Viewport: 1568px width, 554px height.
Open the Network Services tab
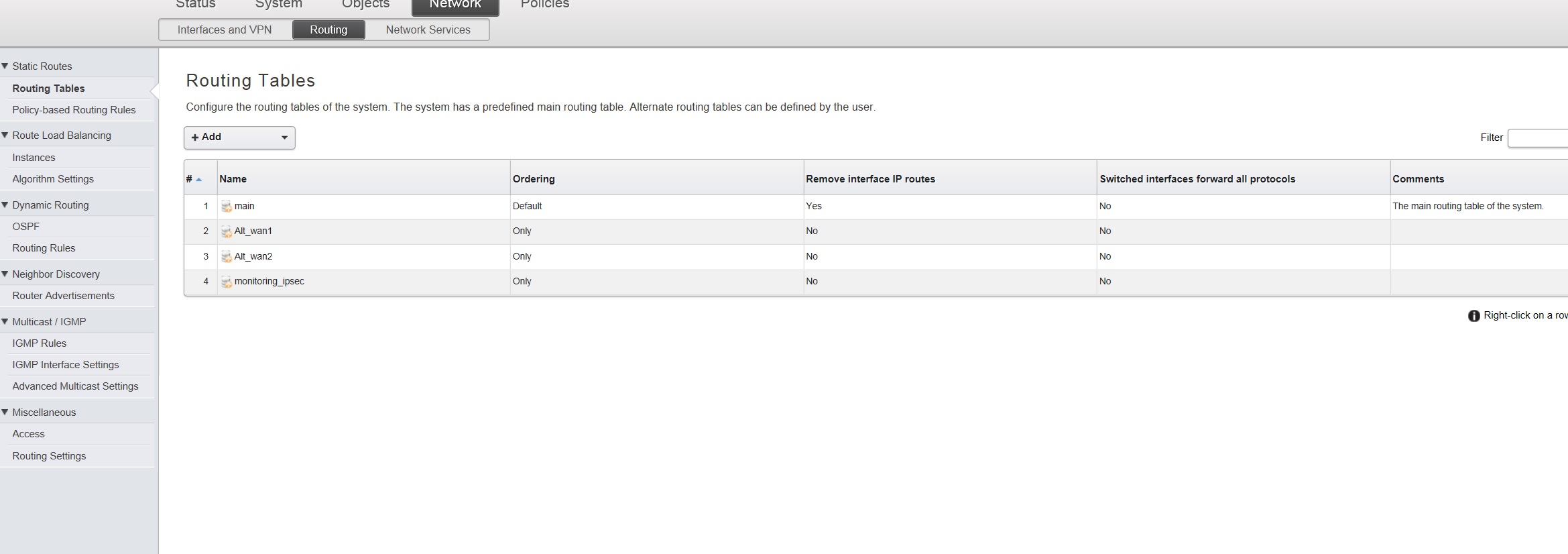428,30
